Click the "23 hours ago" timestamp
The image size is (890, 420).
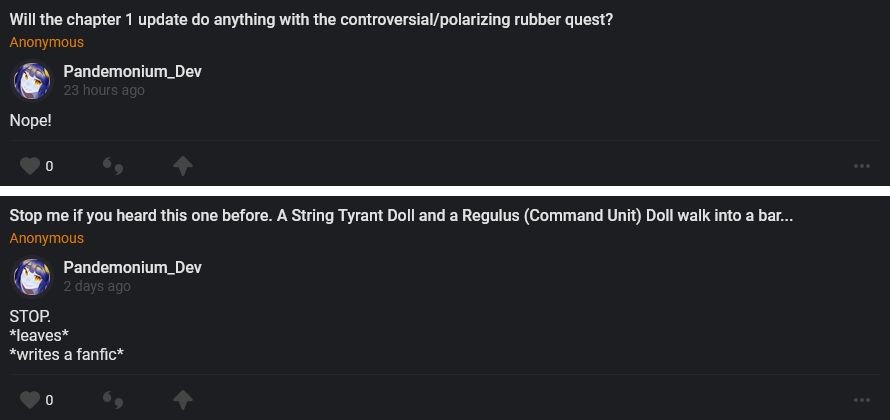(x=104, y=90)
